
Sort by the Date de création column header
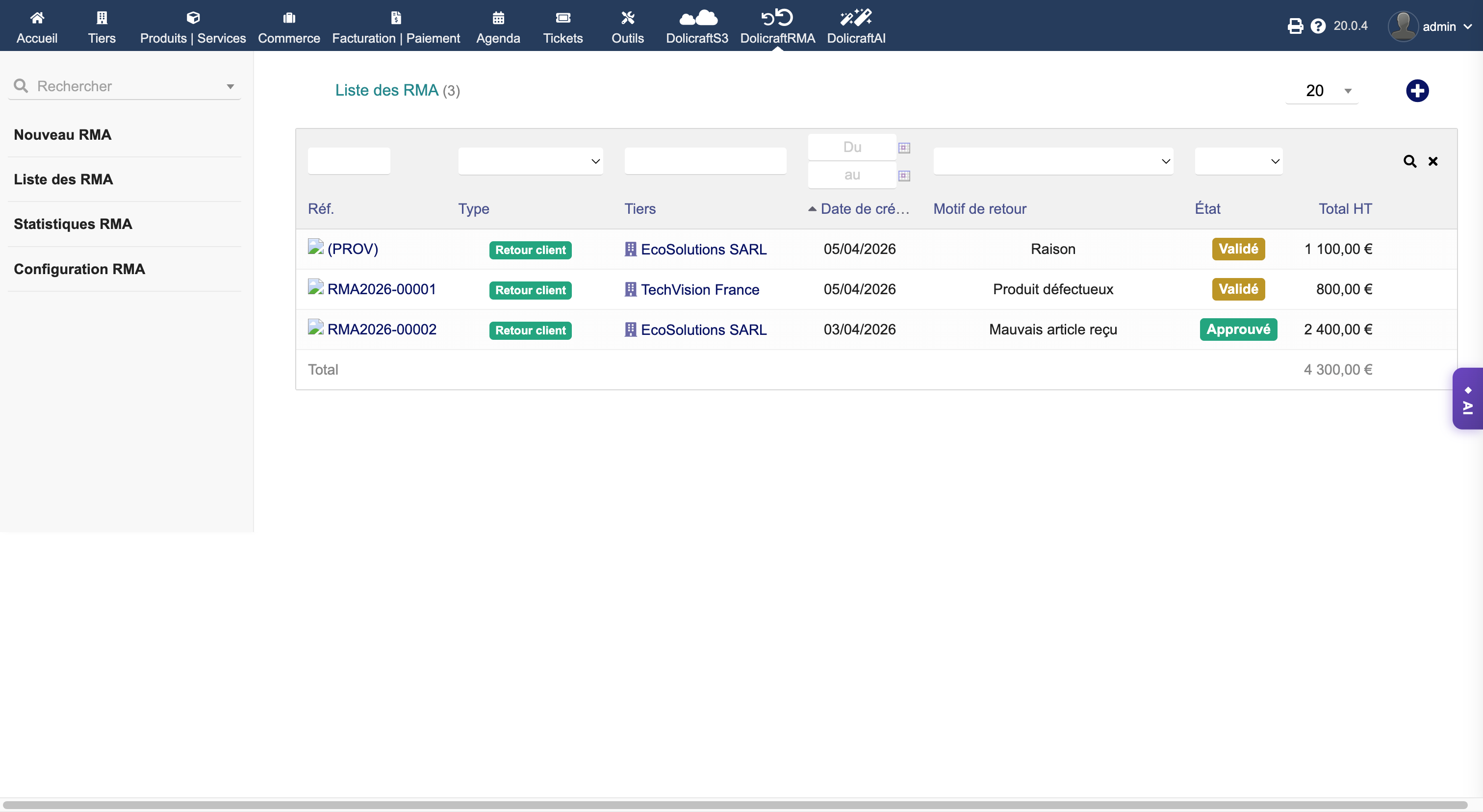[864, 209]
